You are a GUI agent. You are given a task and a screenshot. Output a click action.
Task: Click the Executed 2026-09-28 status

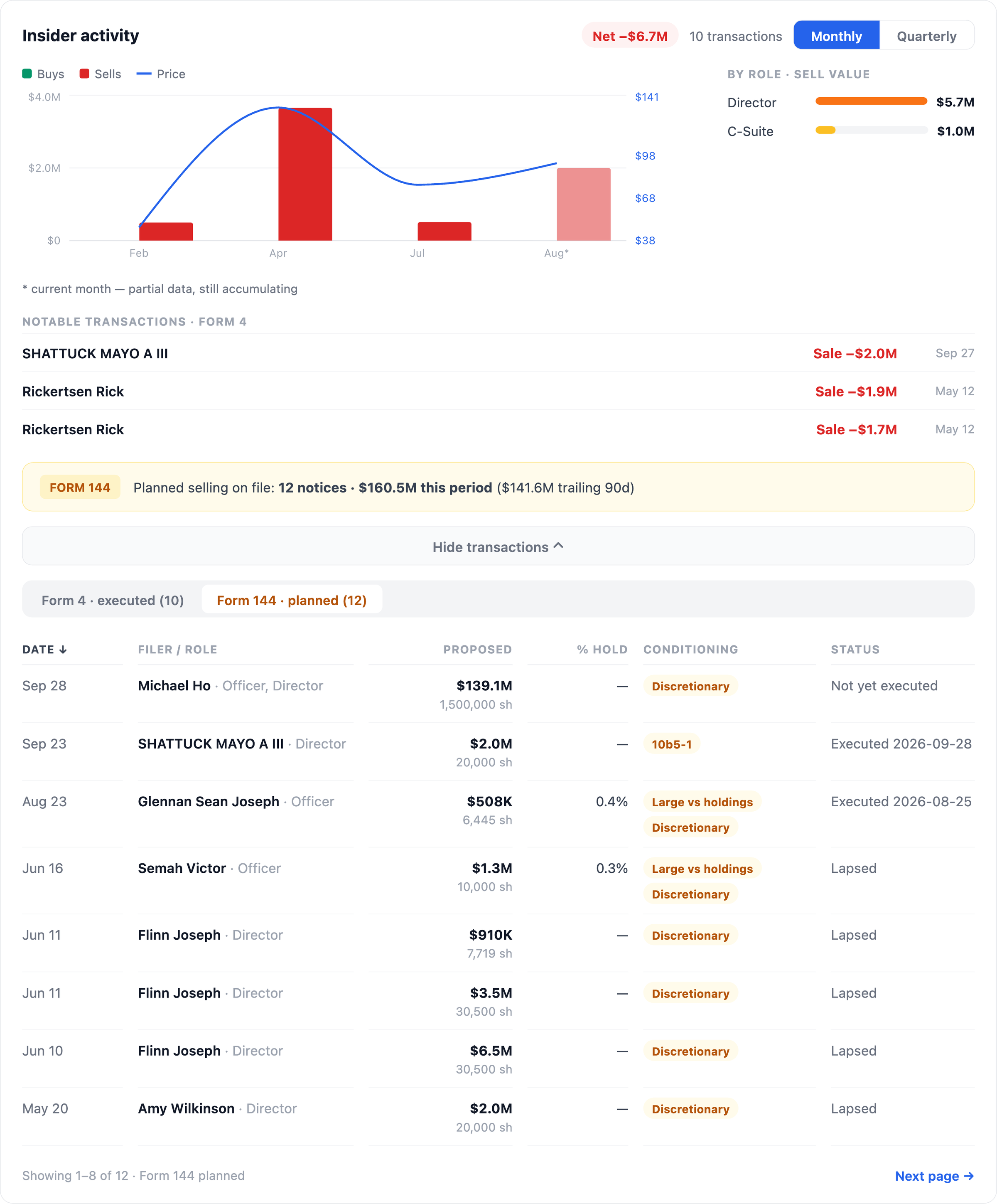pyautogui.click(x=901, y=743)
